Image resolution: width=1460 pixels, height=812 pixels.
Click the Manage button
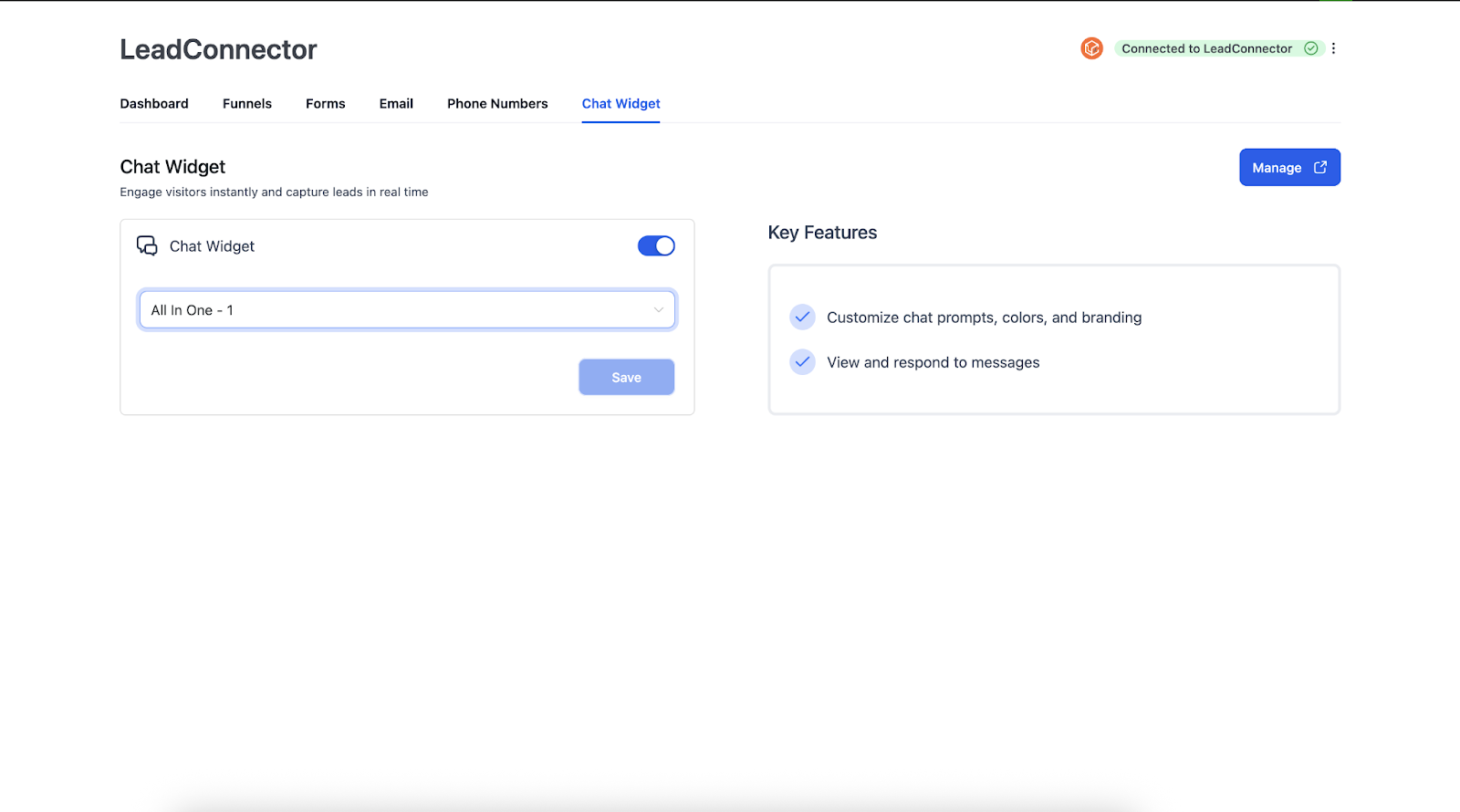click(1289, 167)
